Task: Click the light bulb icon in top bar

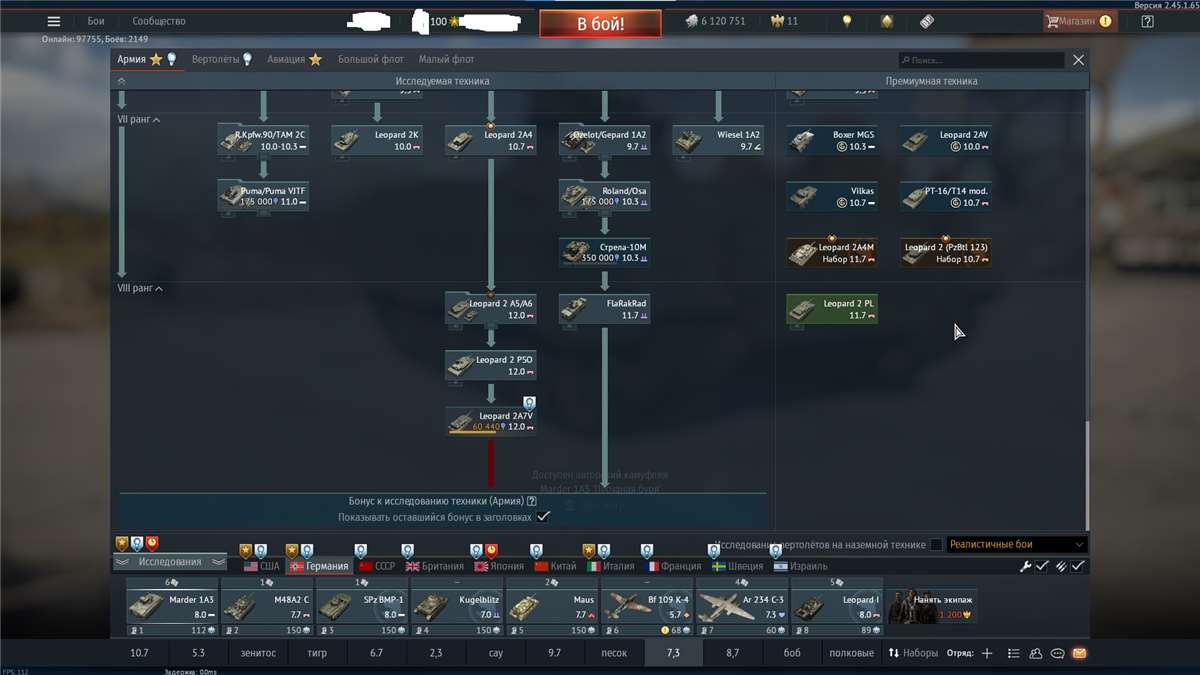Action: [x=847, y=21]
